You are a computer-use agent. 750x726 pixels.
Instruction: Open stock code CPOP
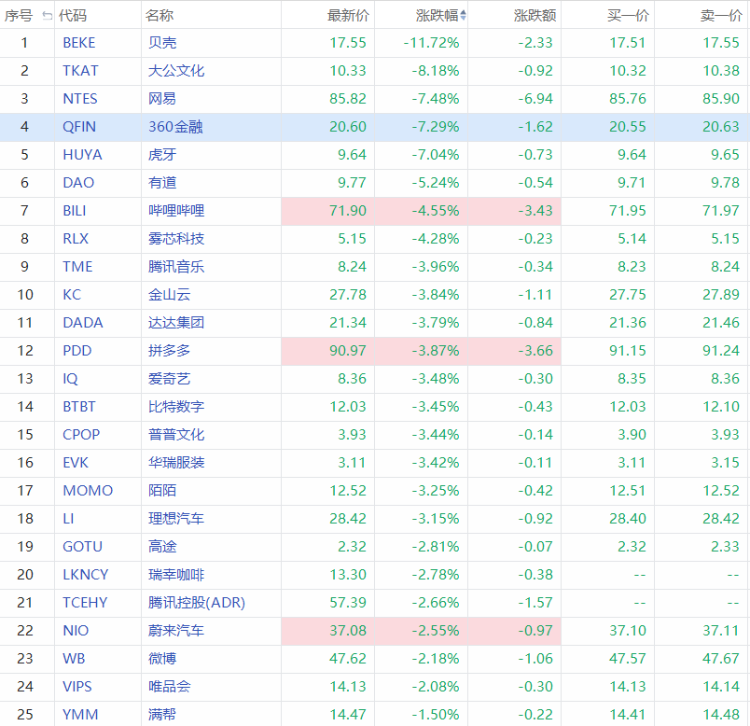point(81,434)
